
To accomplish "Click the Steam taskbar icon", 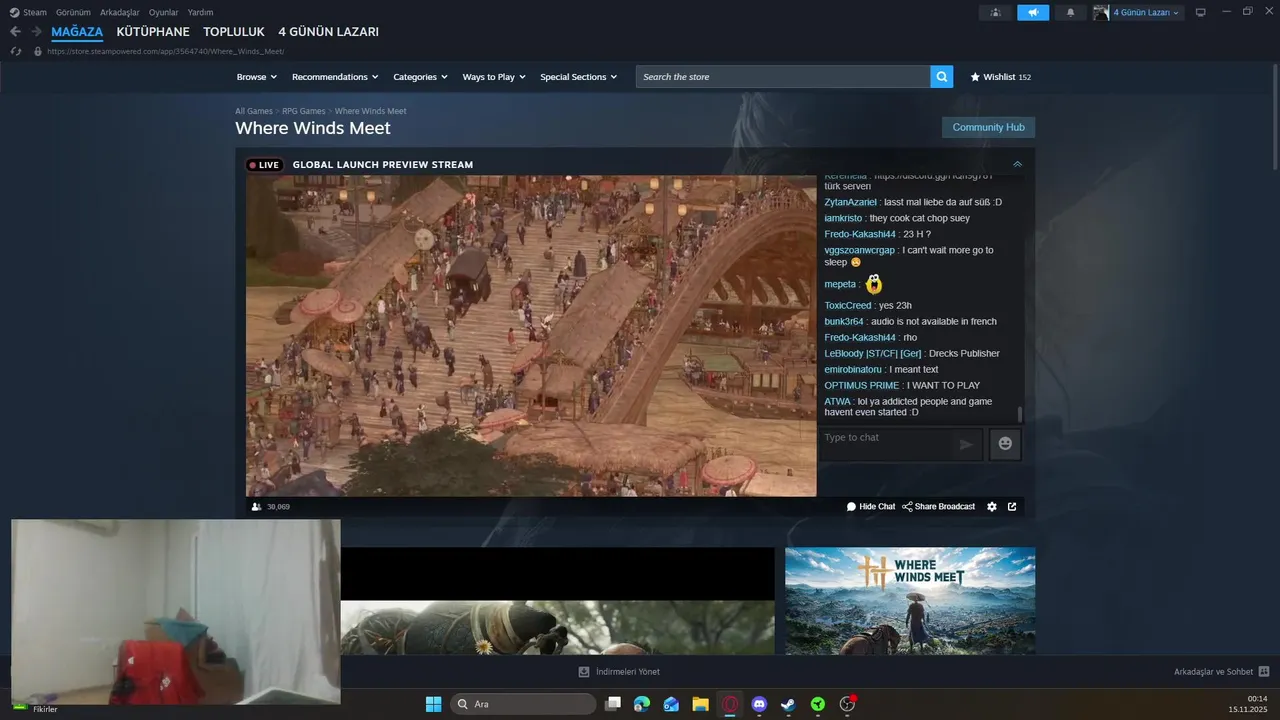I will tap(788, 704).
